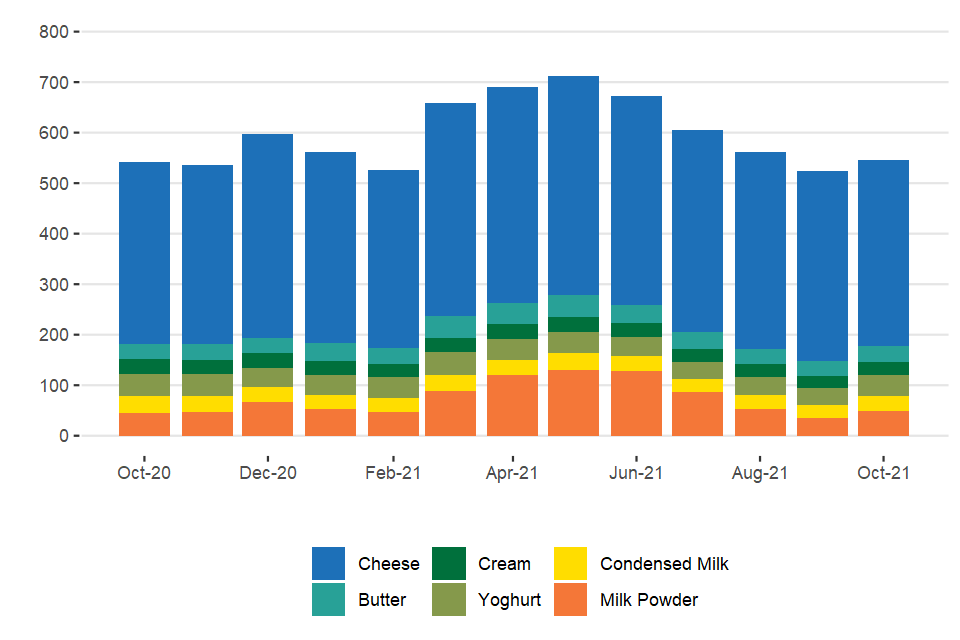Click the 500 y-axis tick label

[x=53, y=184]
